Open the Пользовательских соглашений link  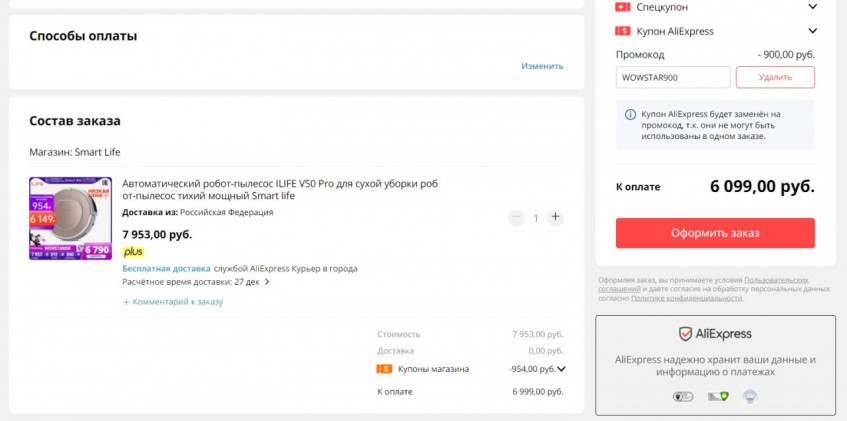click(775, 280)
